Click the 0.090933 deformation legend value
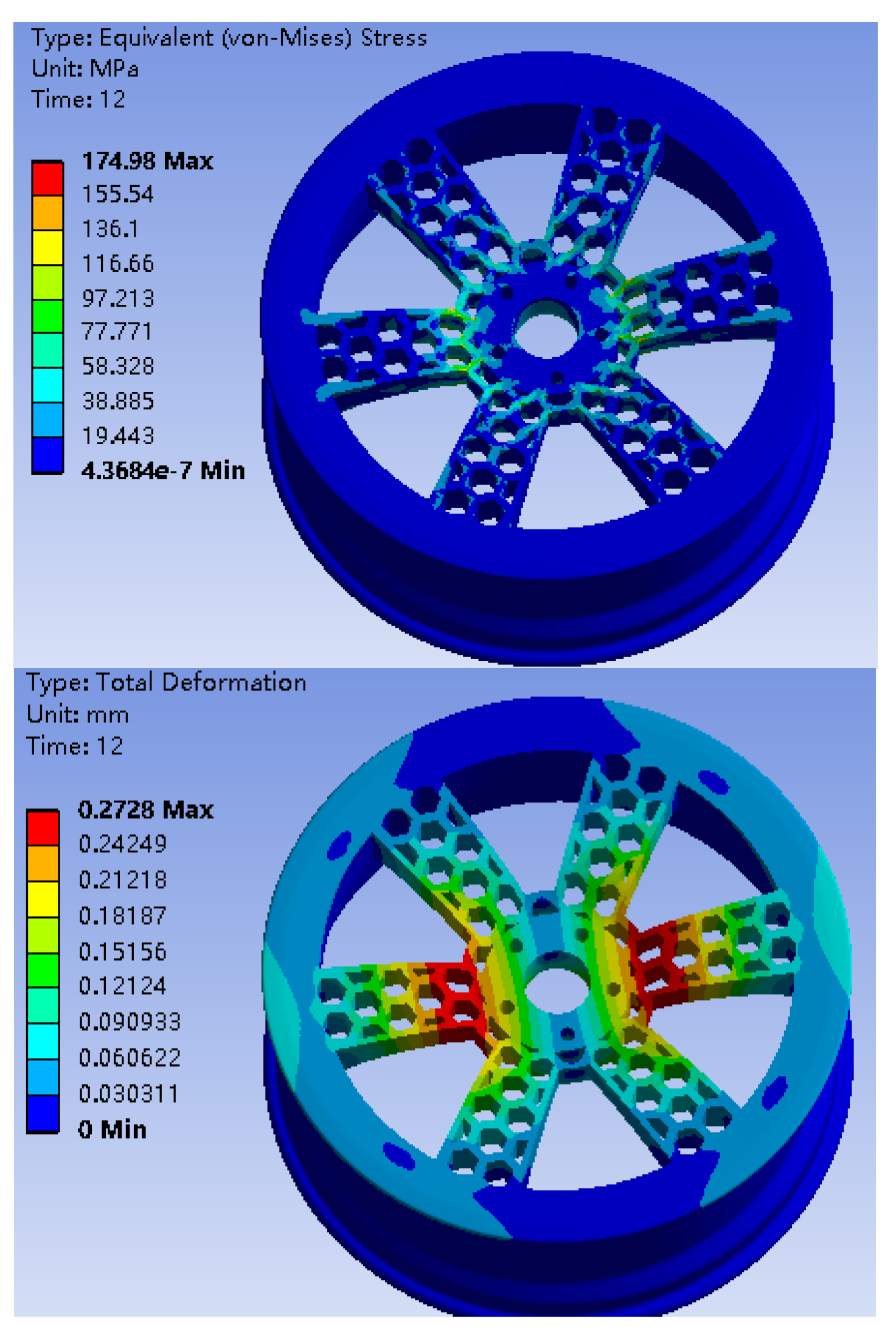The width and height of the screenshot is (896, 1338). click(130, 1022)
